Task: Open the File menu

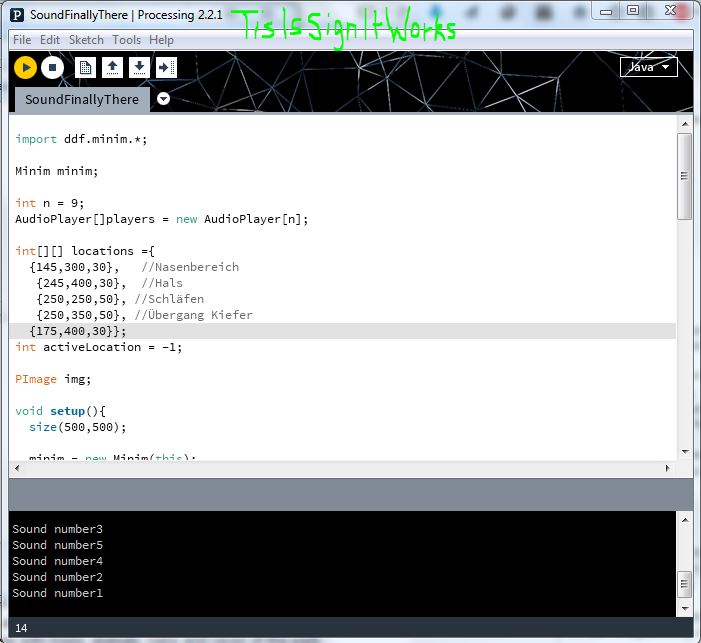Action: click(21, 40)
